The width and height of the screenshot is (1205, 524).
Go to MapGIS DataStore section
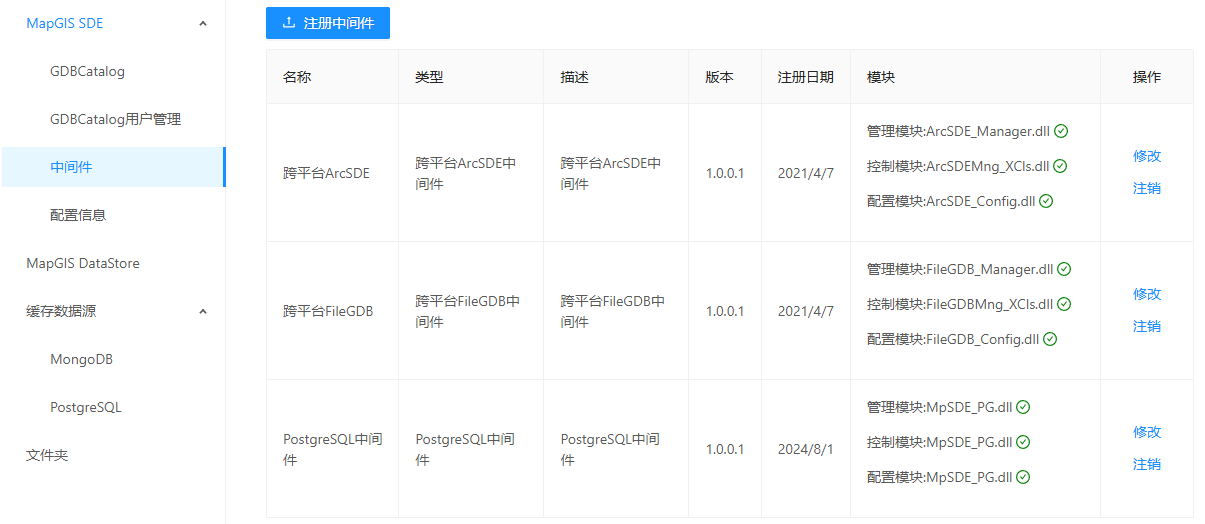pos(83,263)
